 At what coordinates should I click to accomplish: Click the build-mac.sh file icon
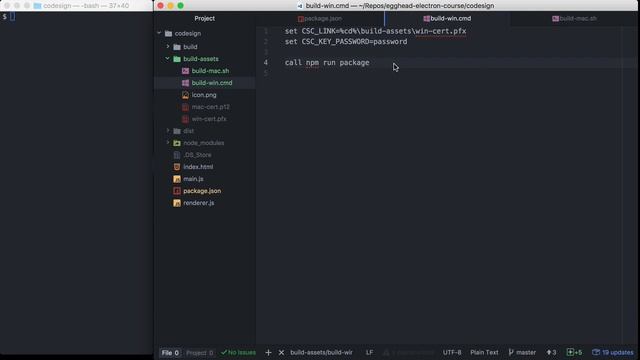(185, 71)
